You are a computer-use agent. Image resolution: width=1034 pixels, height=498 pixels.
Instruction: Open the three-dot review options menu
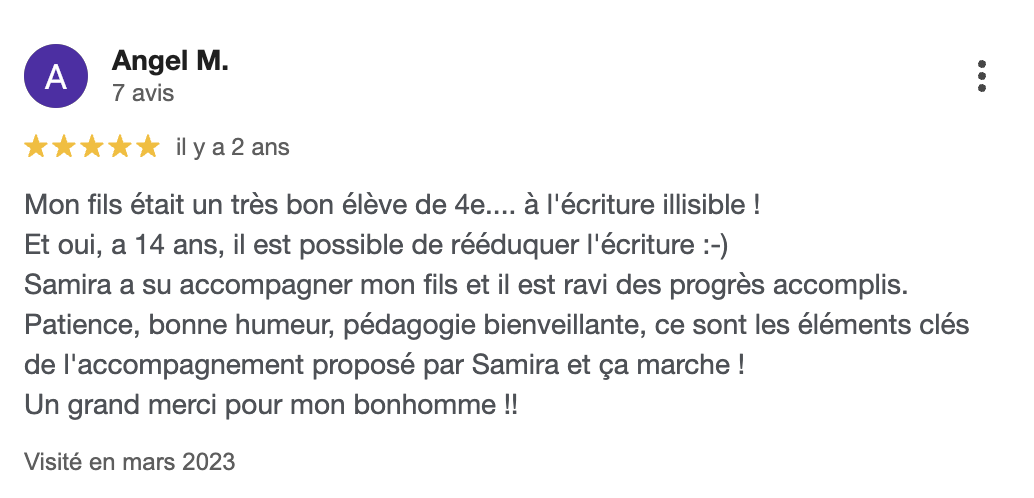point(982,77)
